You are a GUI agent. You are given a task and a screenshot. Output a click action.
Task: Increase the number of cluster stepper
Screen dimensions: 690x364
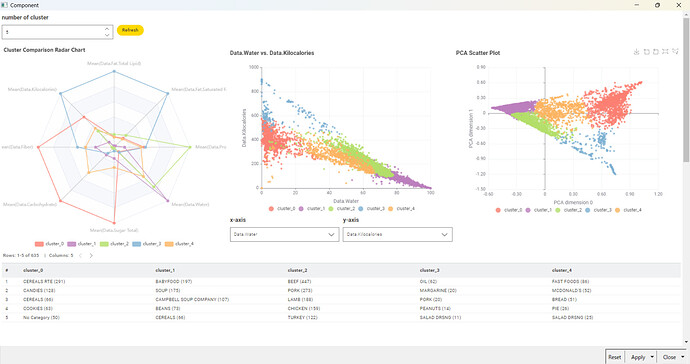[x=107, y=29]
